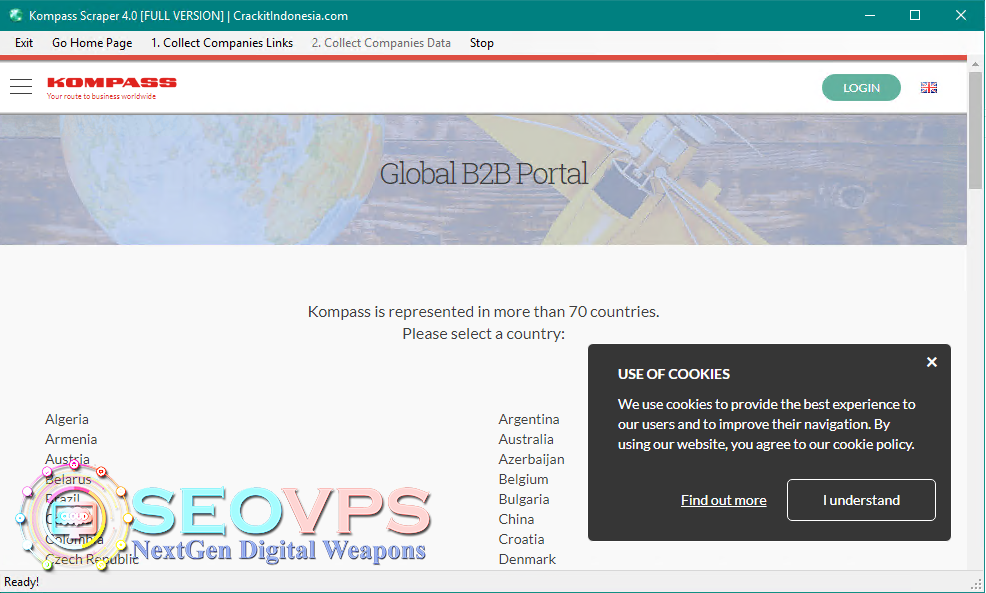The width and height of the screenshot is (986, 593).
Task: Select Bulgaria from the country list
Action: pos(524,499)
